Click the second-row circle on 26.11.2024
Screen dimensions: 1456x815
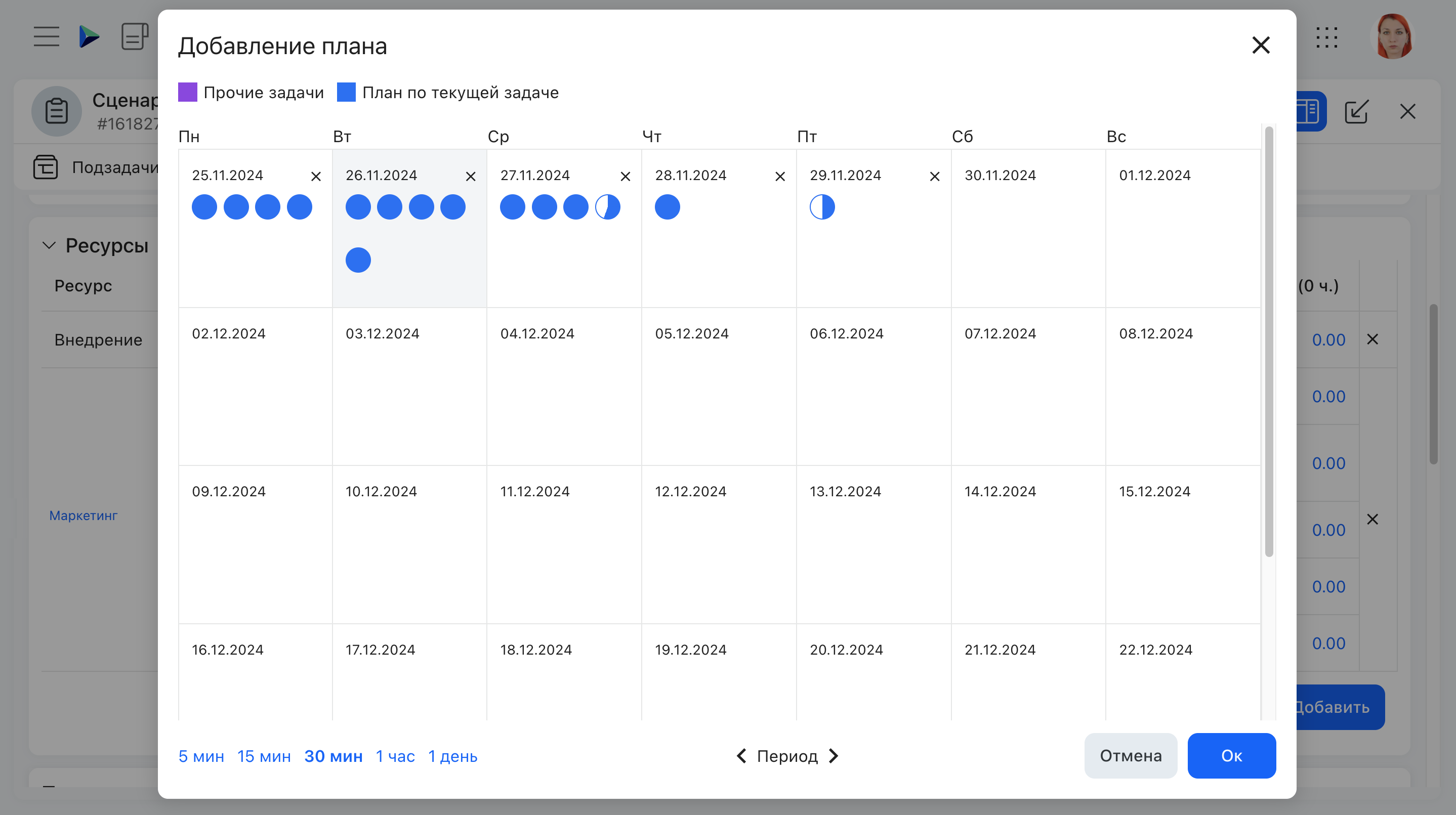pos(358,260)
